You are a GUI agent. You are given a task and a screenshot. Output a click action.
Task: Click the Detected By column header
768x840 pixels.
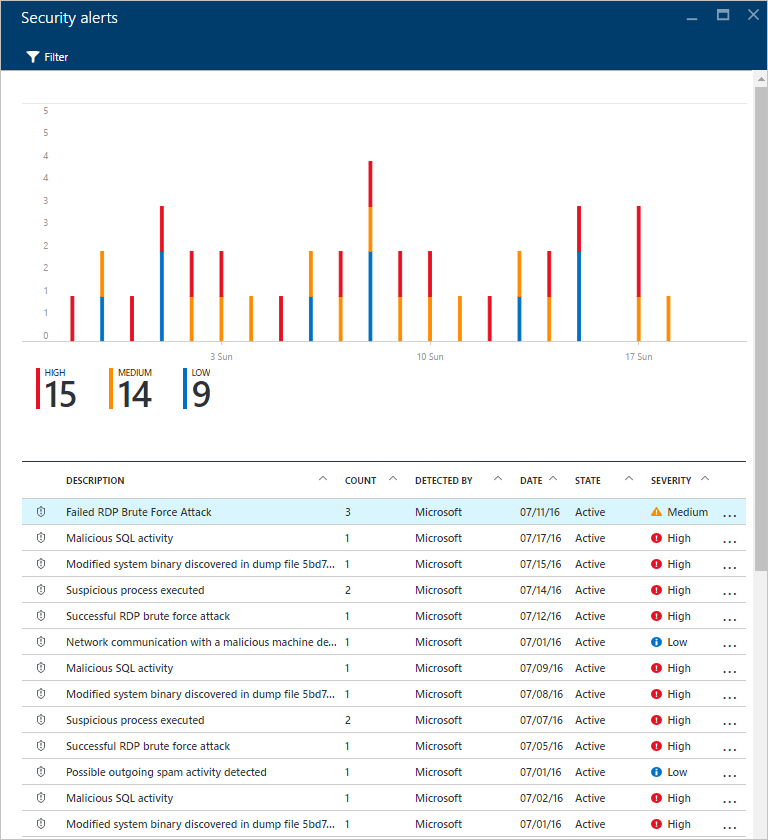pos(443,481)
